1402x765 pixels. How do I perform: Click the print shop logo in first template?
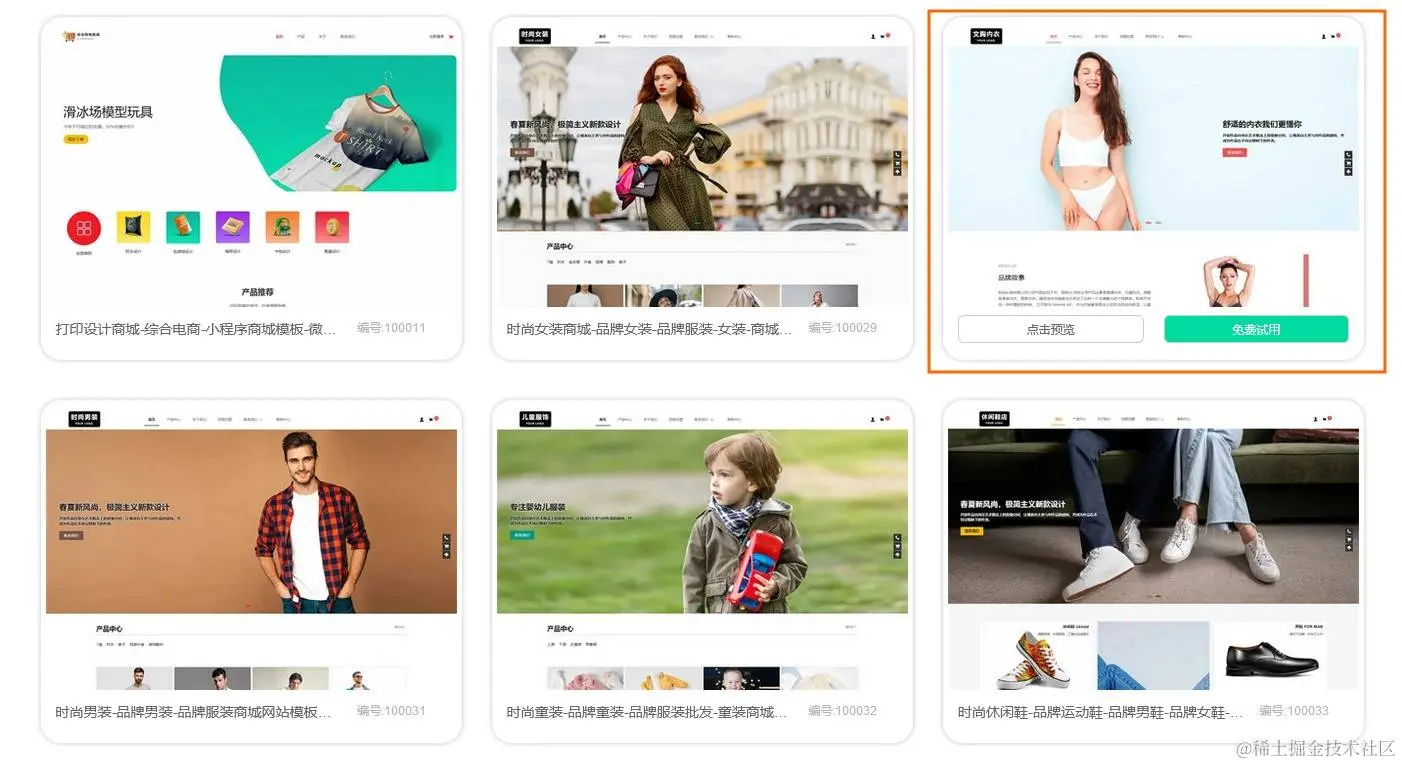79,37
